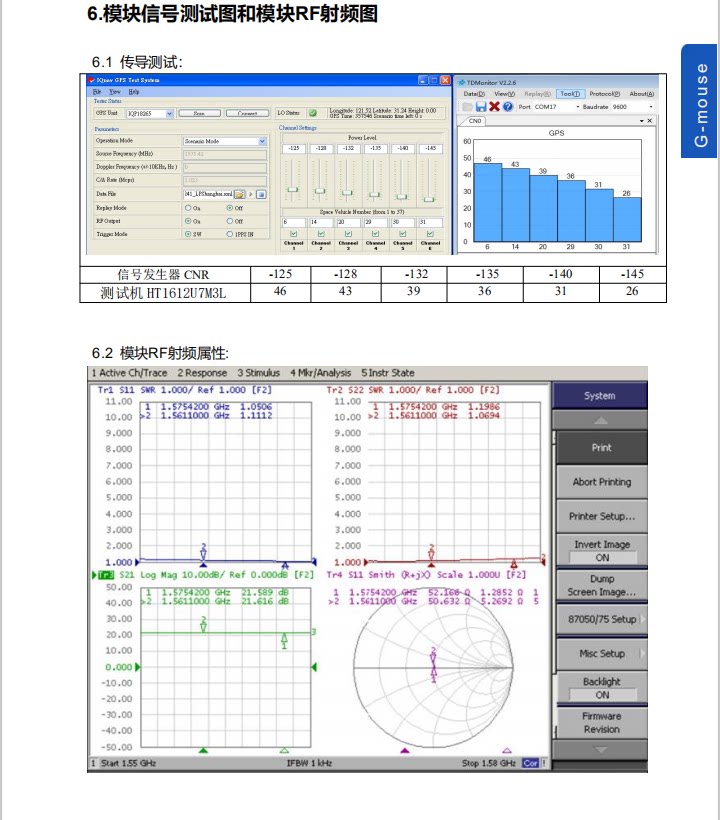Open the Baudrate 9600 dropdown

[651, 107]
